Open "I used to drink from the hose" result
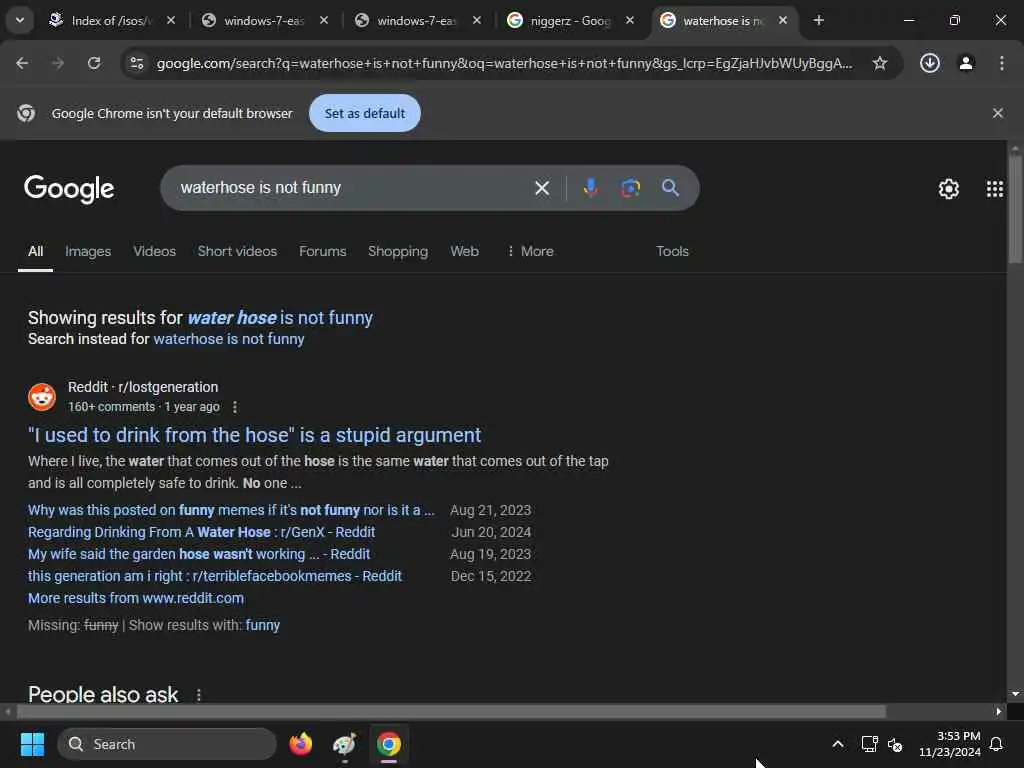1024x768 pixels. pyautogui.click(x=254, y=435)
